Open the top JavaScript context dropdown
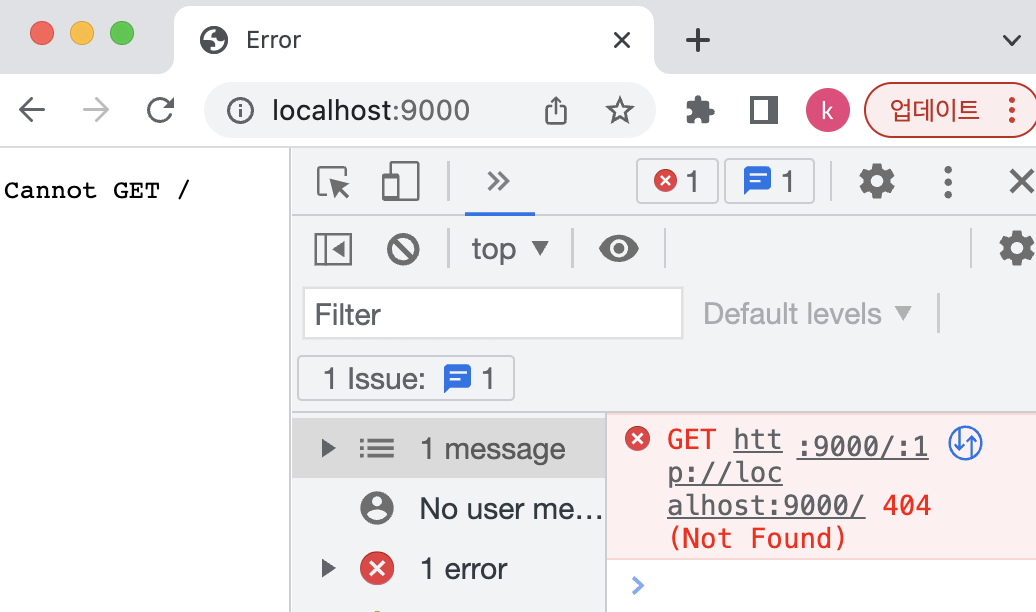 coord(510,249)
